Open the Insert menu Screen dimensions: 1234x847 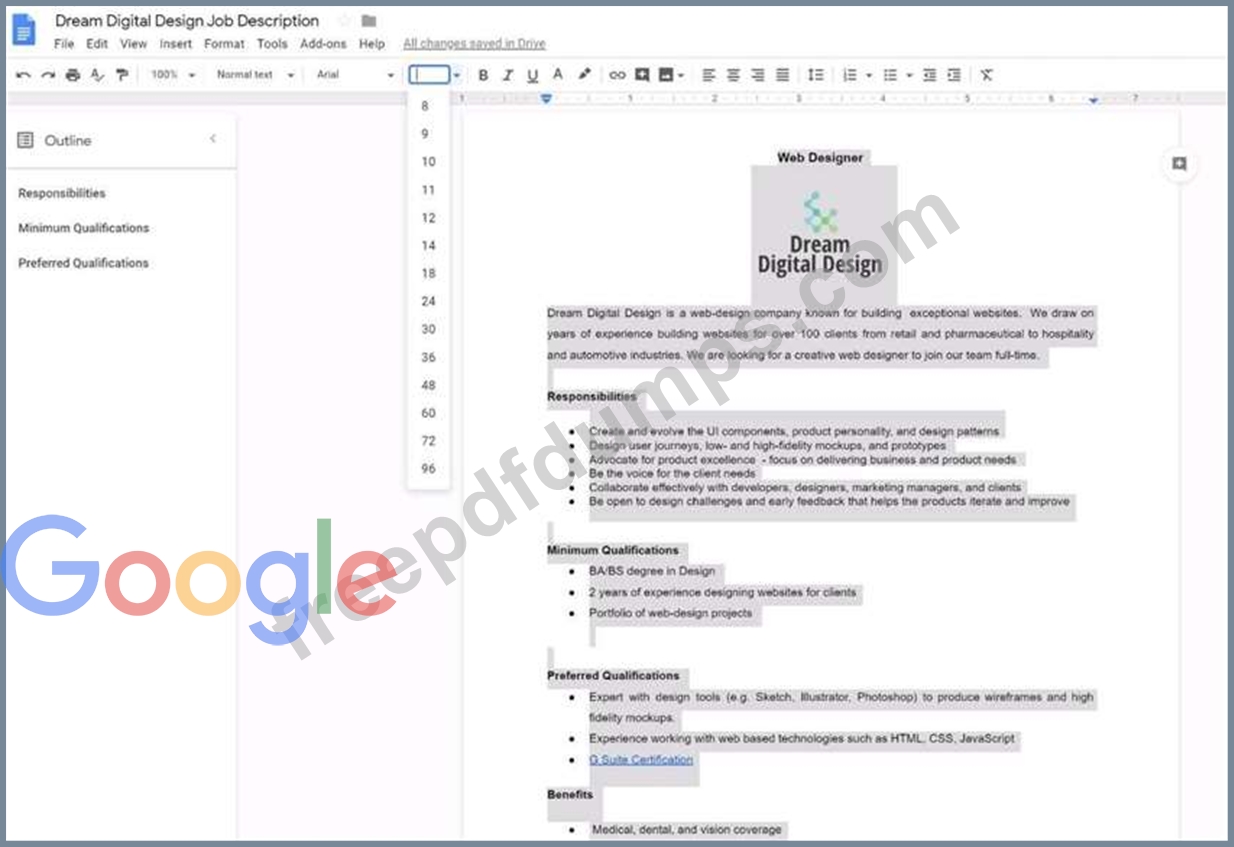pyautogui.click(x=176, y=44)
